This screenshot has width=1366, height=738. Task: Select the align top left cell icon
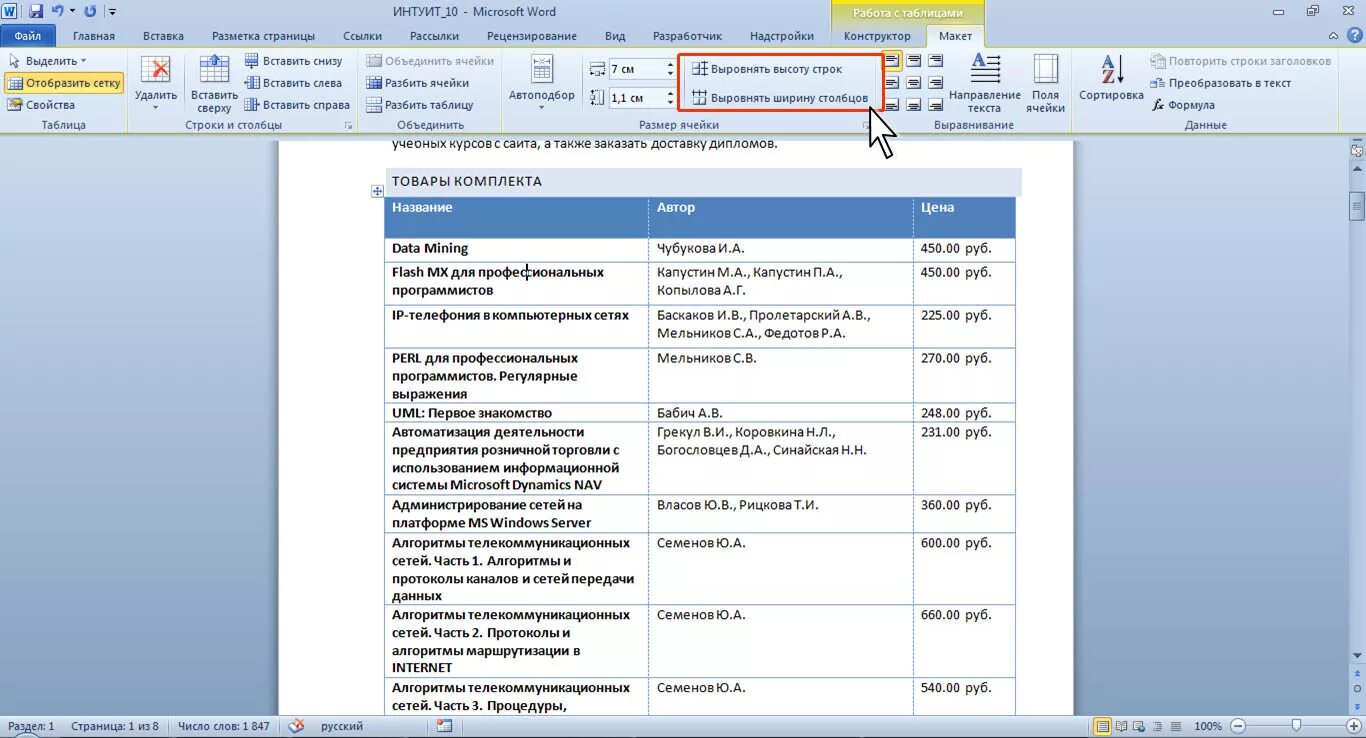click(x=892, y=60)
